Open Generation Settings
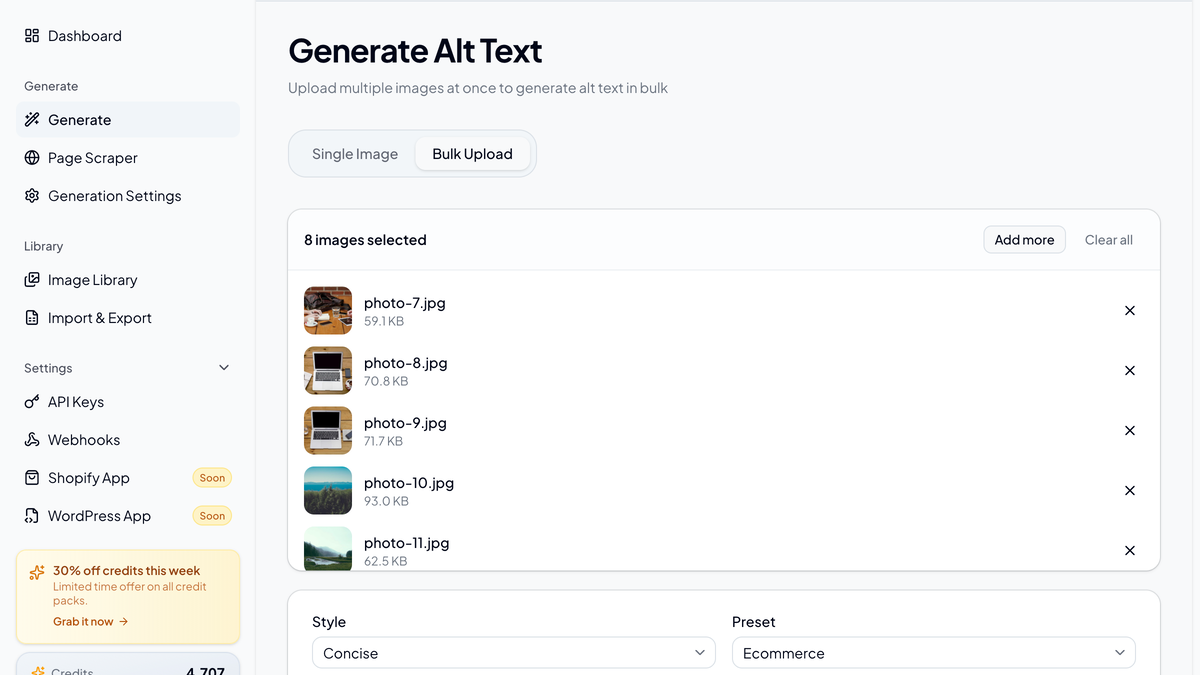The image size is (1200, 675). click(x=128, y=196)
